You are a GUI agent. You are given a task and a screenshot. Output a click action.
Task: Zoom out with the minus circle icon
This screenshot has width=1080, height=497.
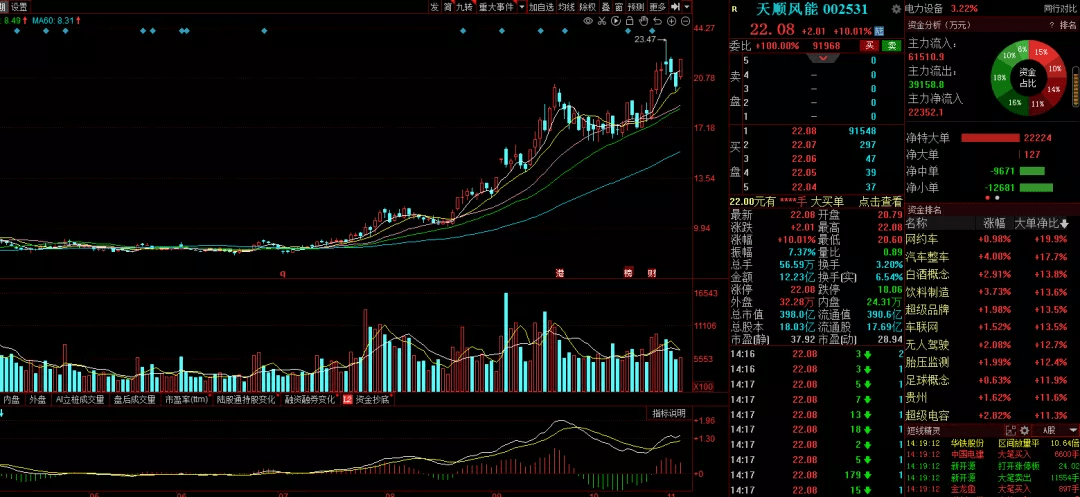click(x=685, y=21)
